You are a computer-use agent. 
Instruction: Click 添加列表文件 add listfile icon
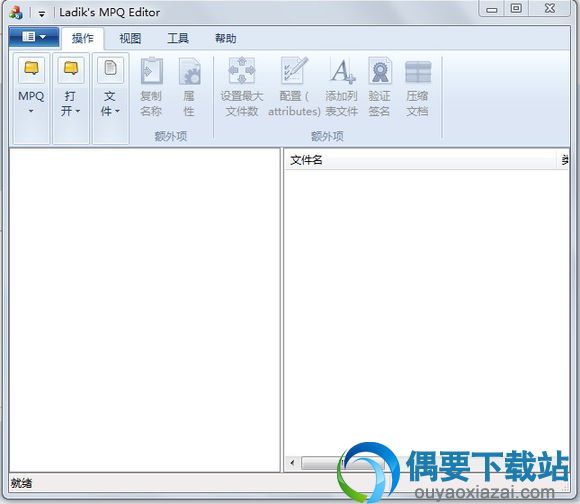343,70
